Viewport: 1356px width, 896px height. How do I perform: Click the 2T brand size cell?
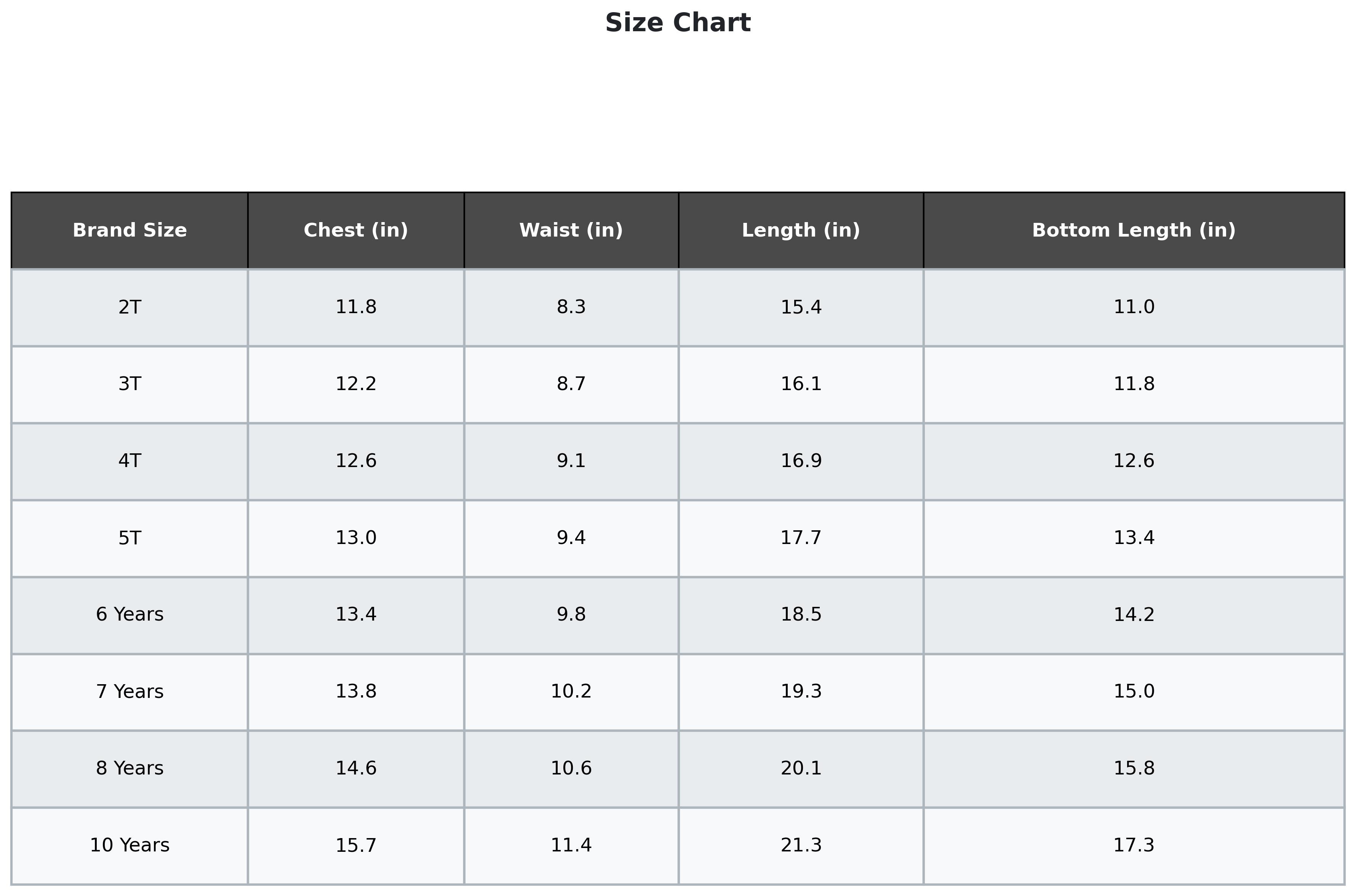coord(130,307)
